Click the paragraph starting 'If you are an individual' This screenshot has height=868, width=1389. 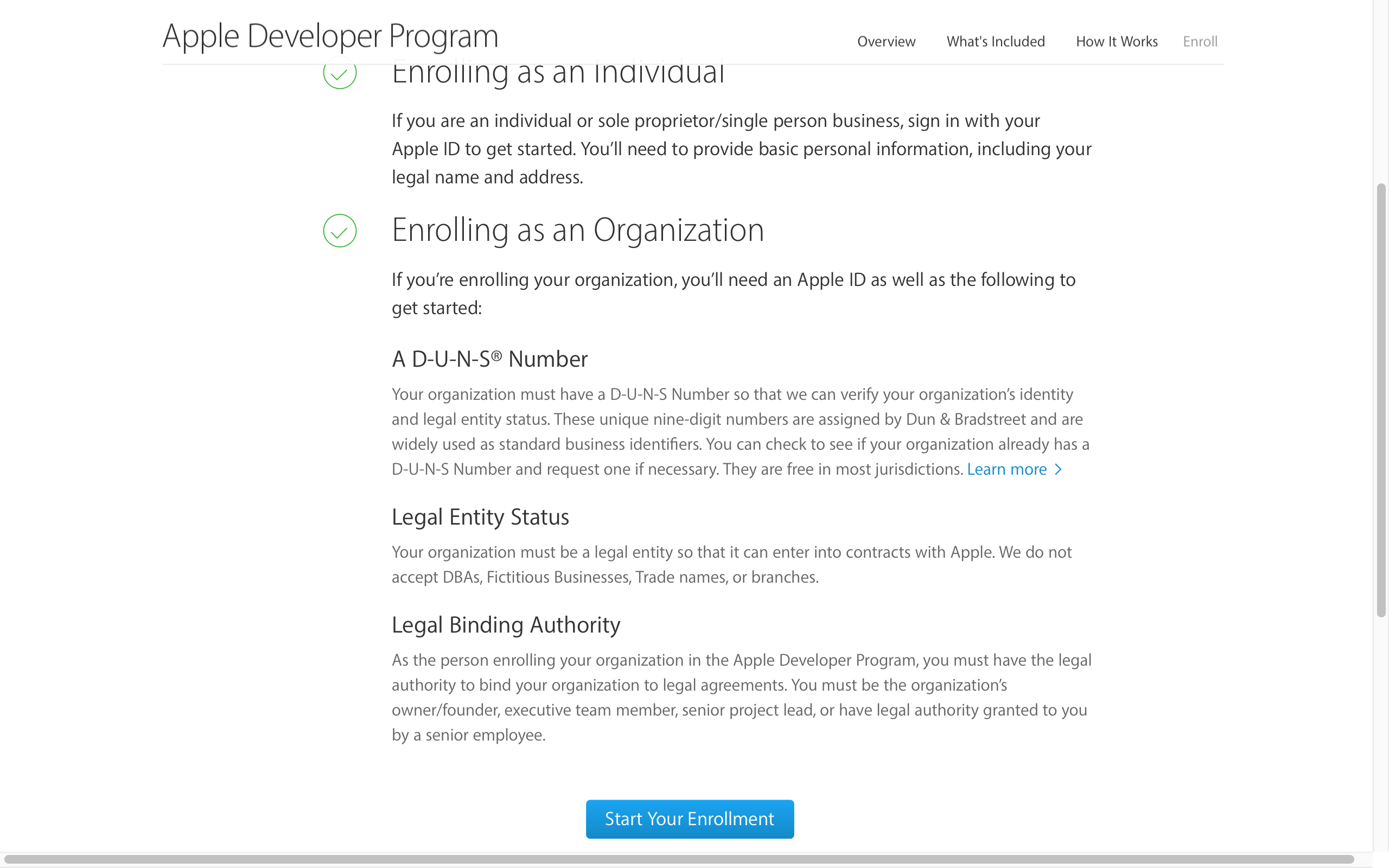(x=742, y=149)
